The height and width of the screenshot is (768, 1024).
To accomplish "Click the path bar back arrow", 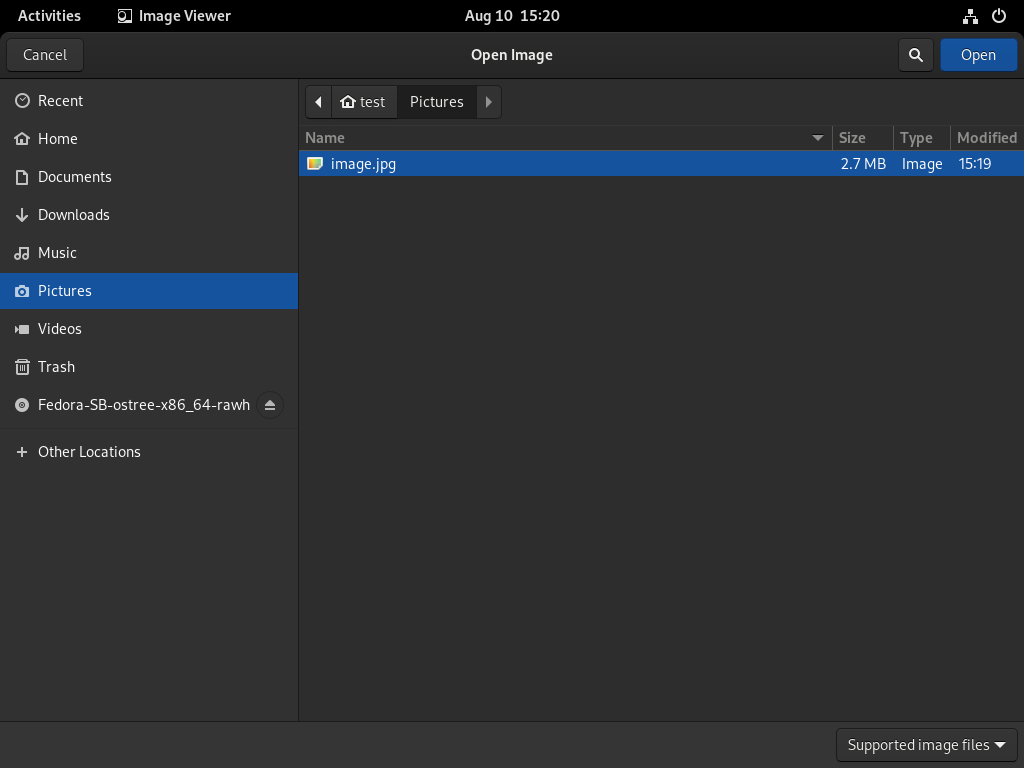I will click(x=319, y=102).
